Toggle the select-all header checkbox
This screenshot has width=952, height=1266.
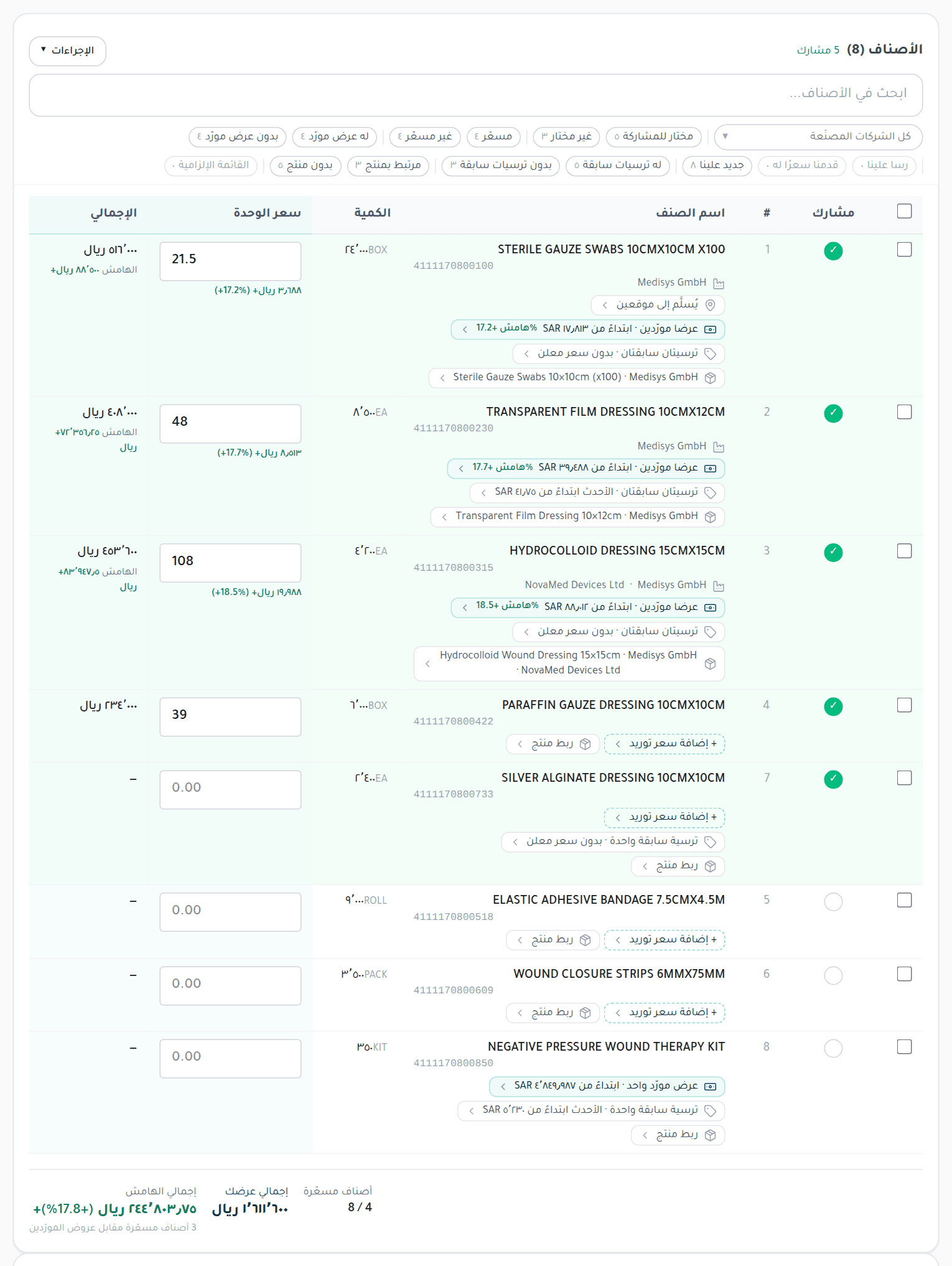click(x=904, y=212)
